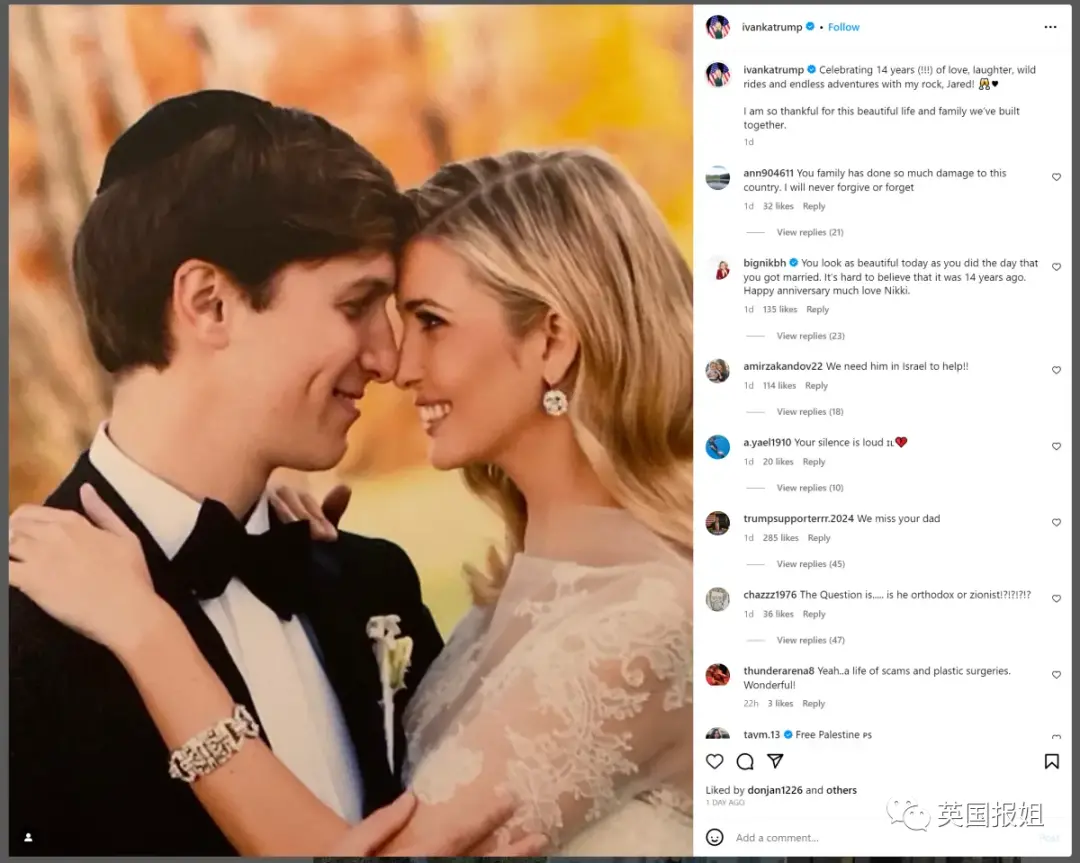Open chazzz1976's profile from username
1080x863 pixels.
tap(770, 595)
